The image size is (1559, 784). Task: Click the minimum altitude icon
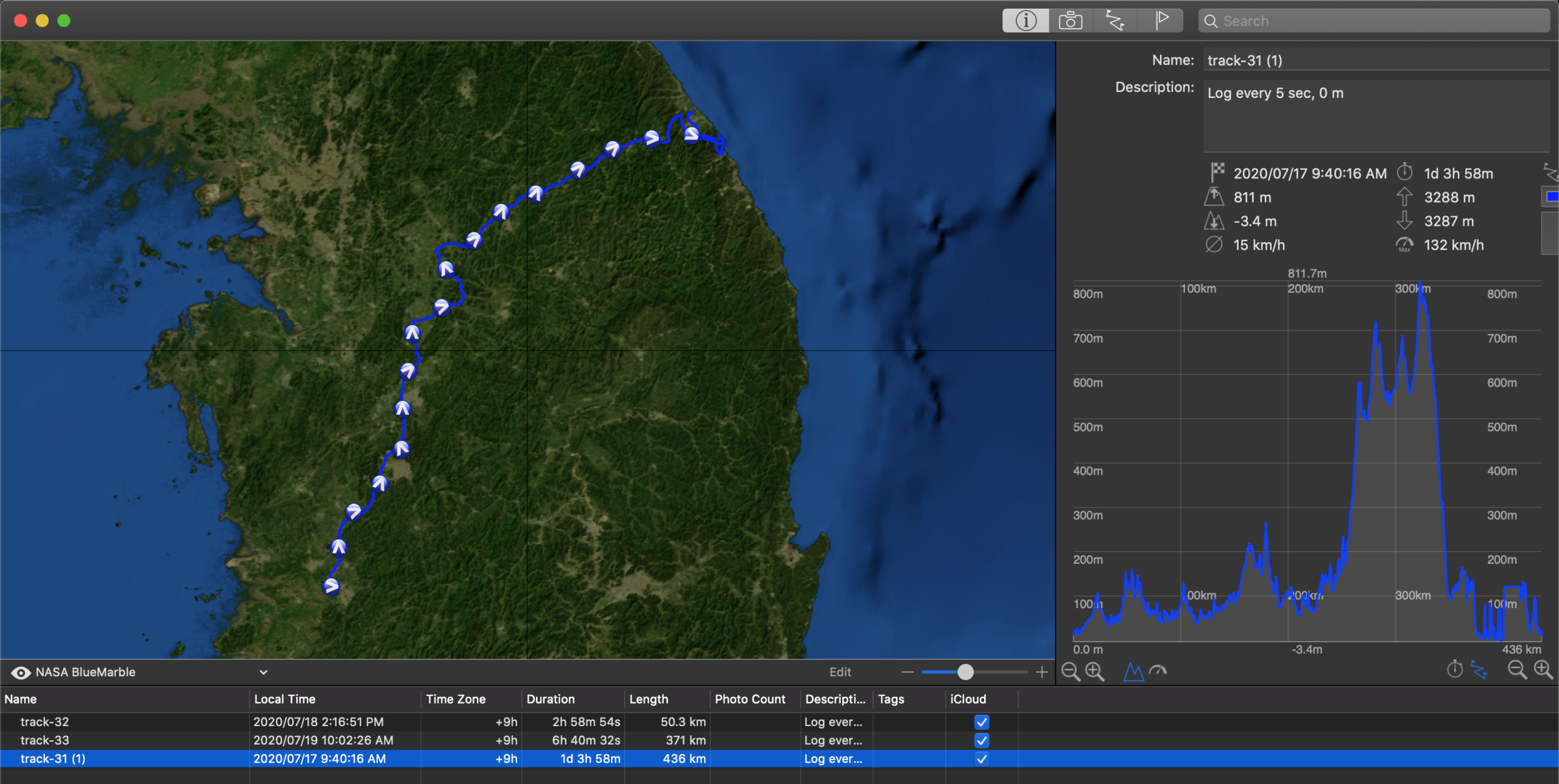pos(1214,220)
